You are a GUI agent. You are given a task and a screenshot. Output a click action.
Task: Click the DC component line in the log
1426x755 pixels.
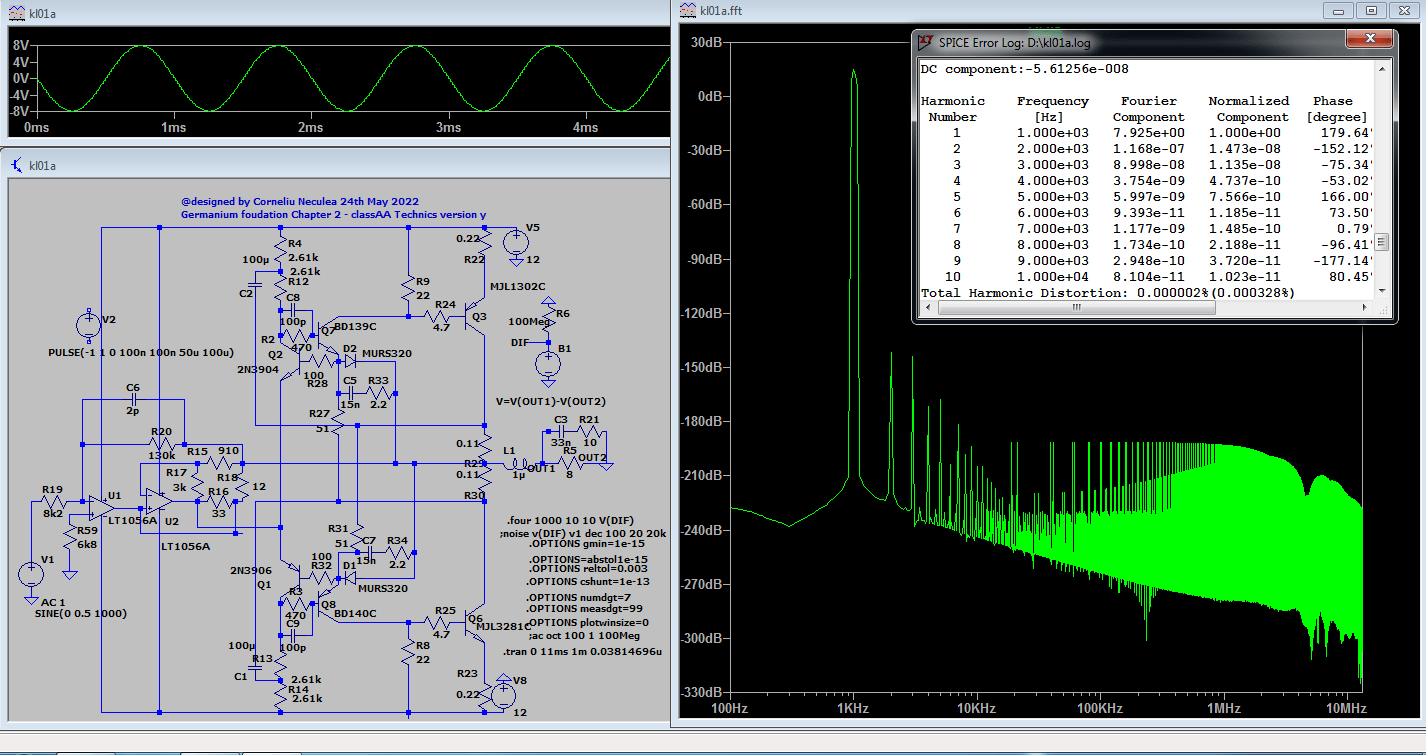click(x=1025, y=69)
